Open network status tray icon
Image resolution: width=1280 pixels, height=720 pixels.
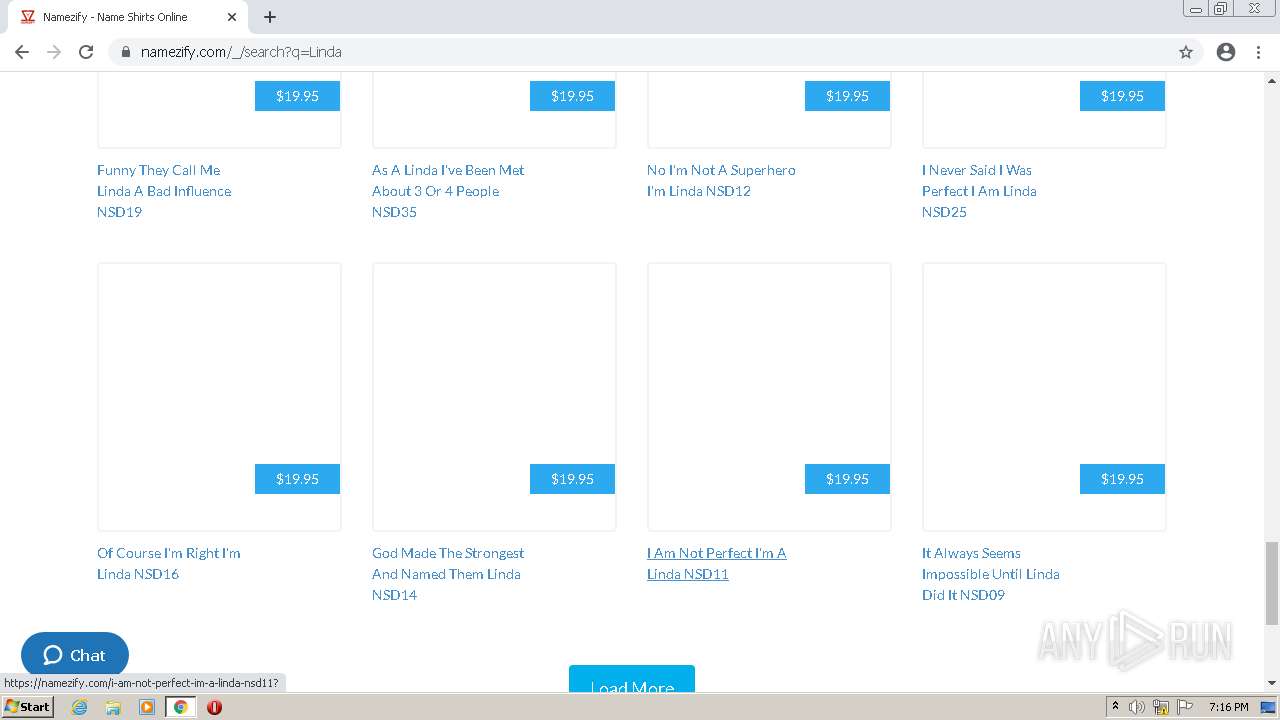coord(1161,707)
